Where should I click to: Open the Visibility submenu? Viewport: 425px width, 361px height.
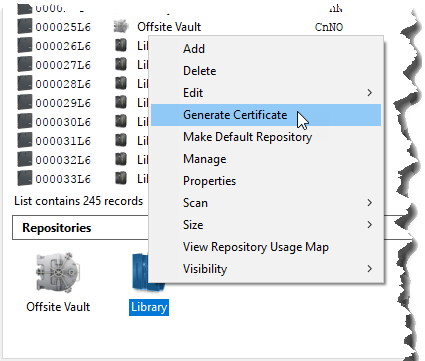[x=266, y=269]
